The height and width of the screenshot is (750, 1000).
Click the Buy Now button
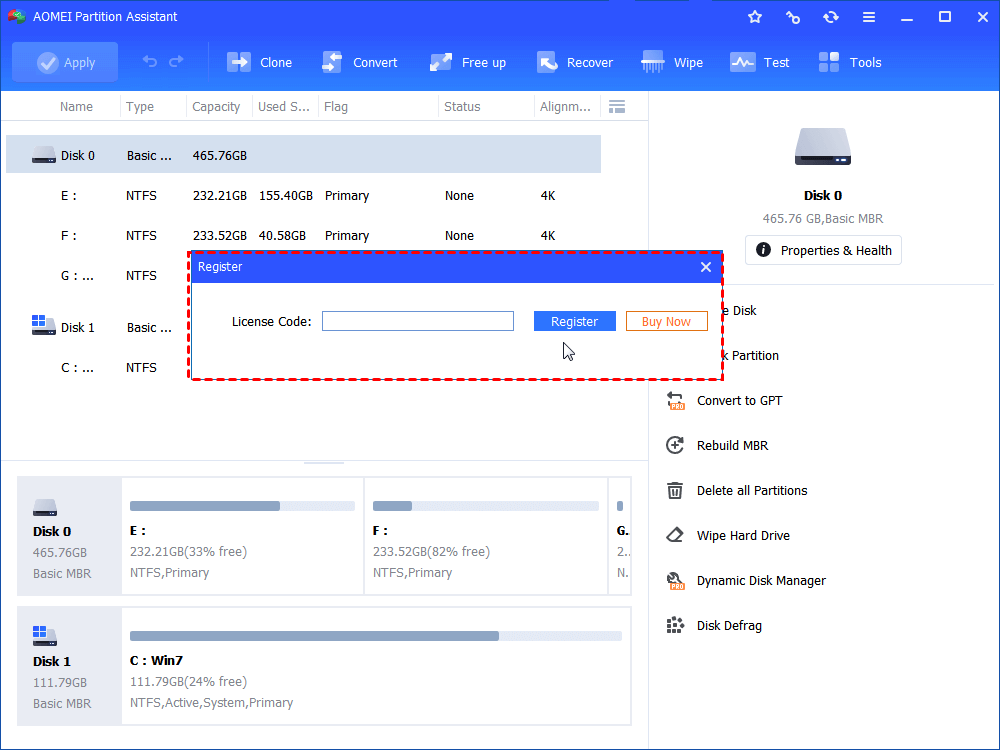pos(666,321)
